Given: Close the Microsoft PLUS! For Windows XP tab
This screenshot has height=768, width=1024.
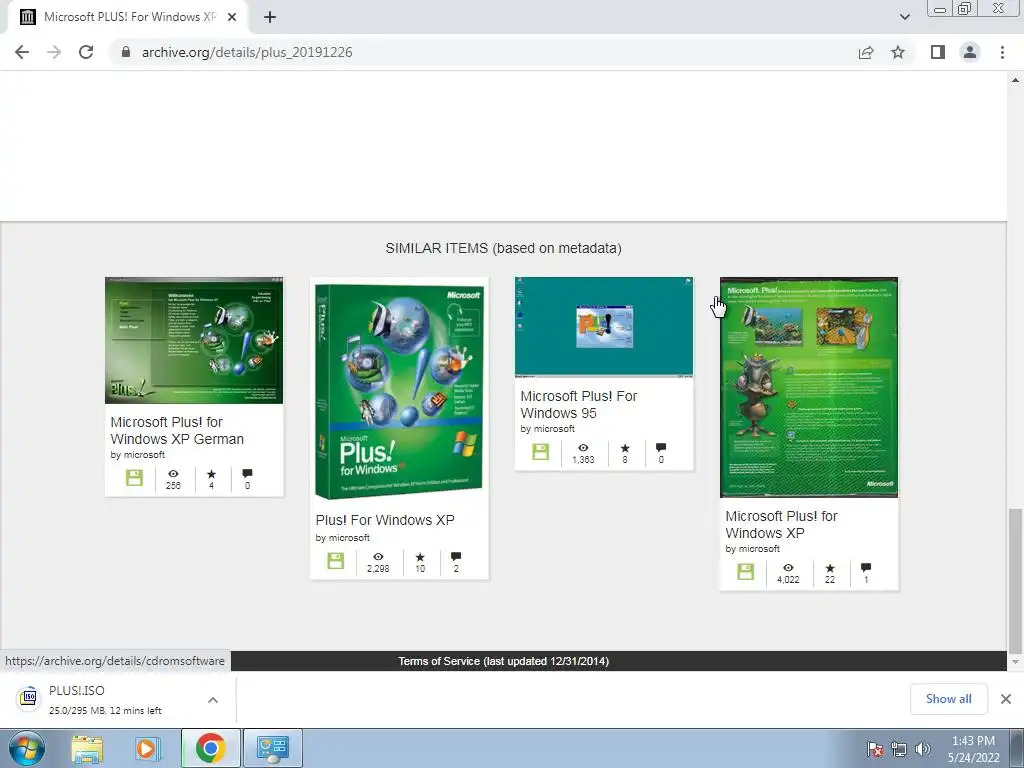Looking at the screenshot, I should (232, 18).
